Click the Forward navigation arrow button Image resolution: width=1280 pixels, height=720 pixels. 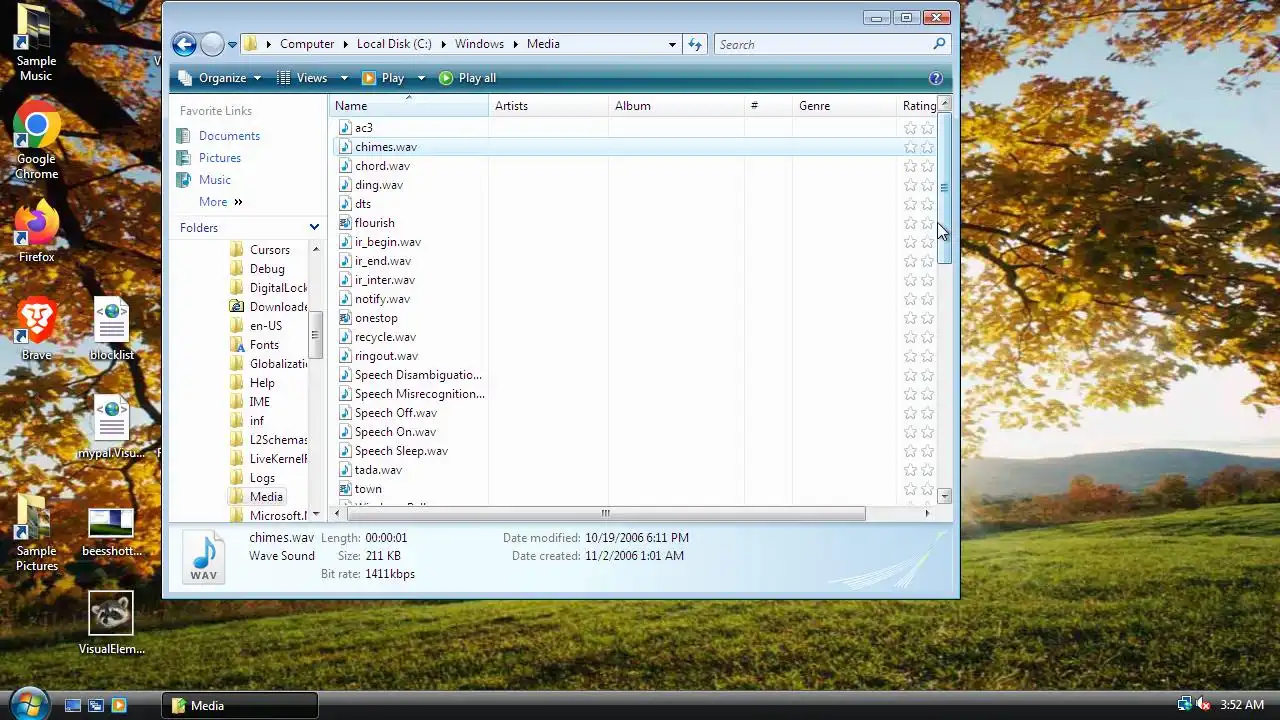pos(212,44)
